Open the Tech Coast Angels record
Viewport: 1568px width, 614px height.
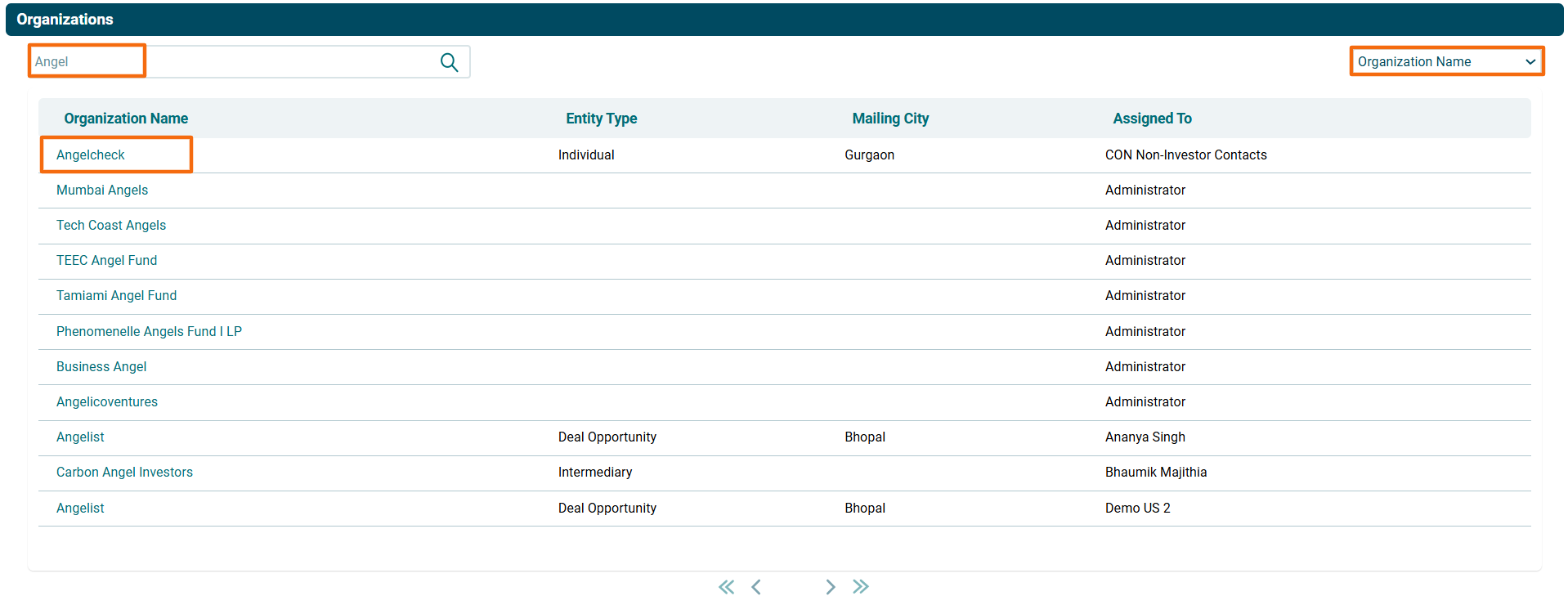click(x=111, y=226)
